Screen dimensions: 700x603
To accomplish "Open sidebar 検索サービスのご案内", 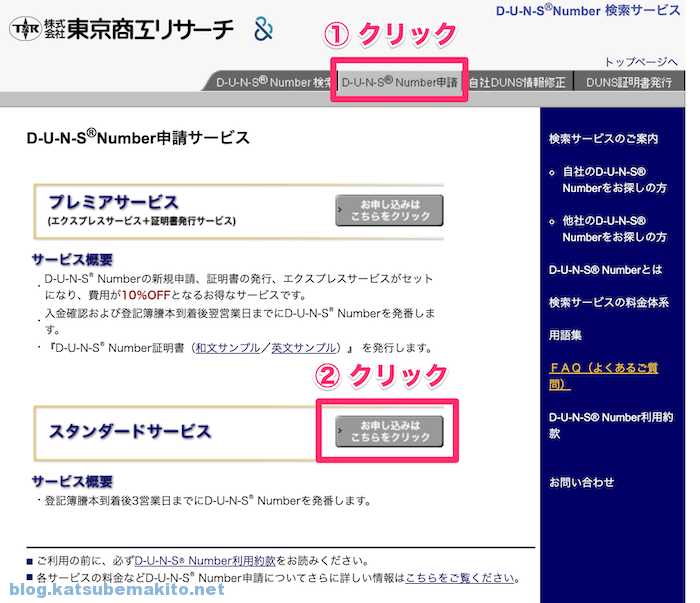I will click(603, 139).
